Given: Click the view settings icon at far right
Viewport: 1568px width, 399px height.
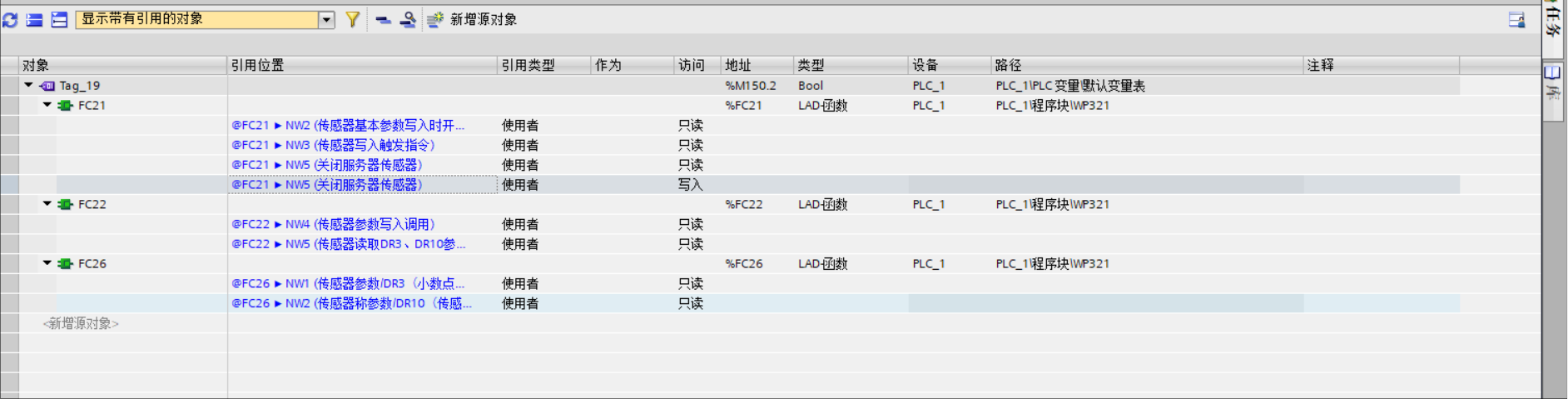Looking at the screenshot, I should 1516,19.
